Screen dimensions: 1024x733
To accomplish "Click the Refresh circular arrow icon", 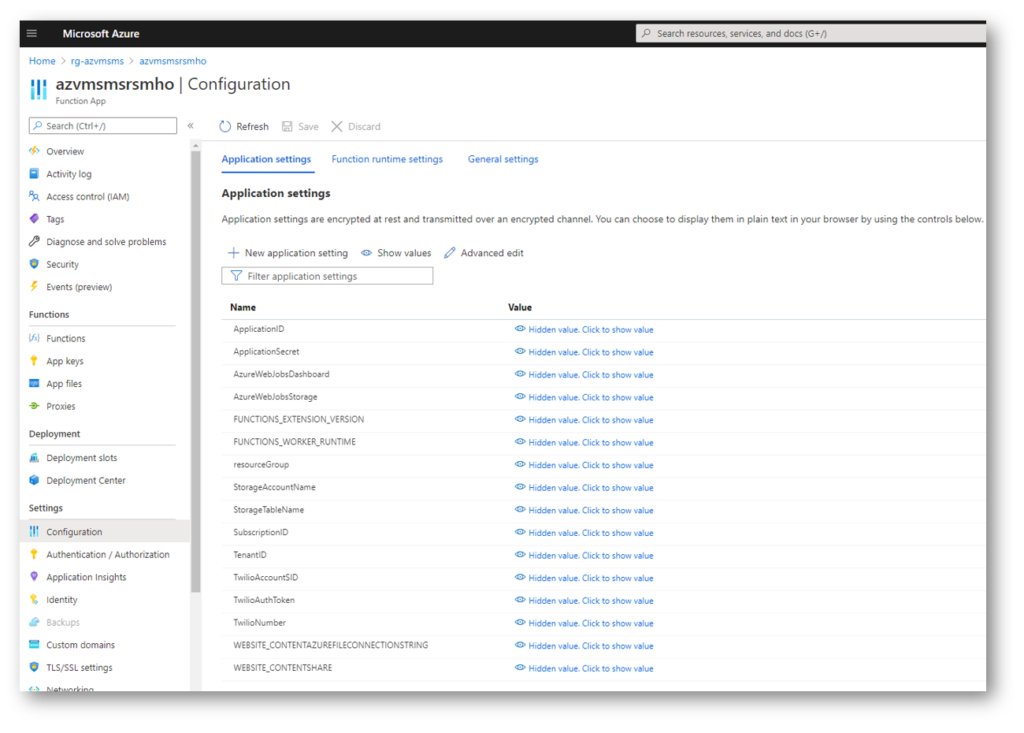I will [225, 126].
